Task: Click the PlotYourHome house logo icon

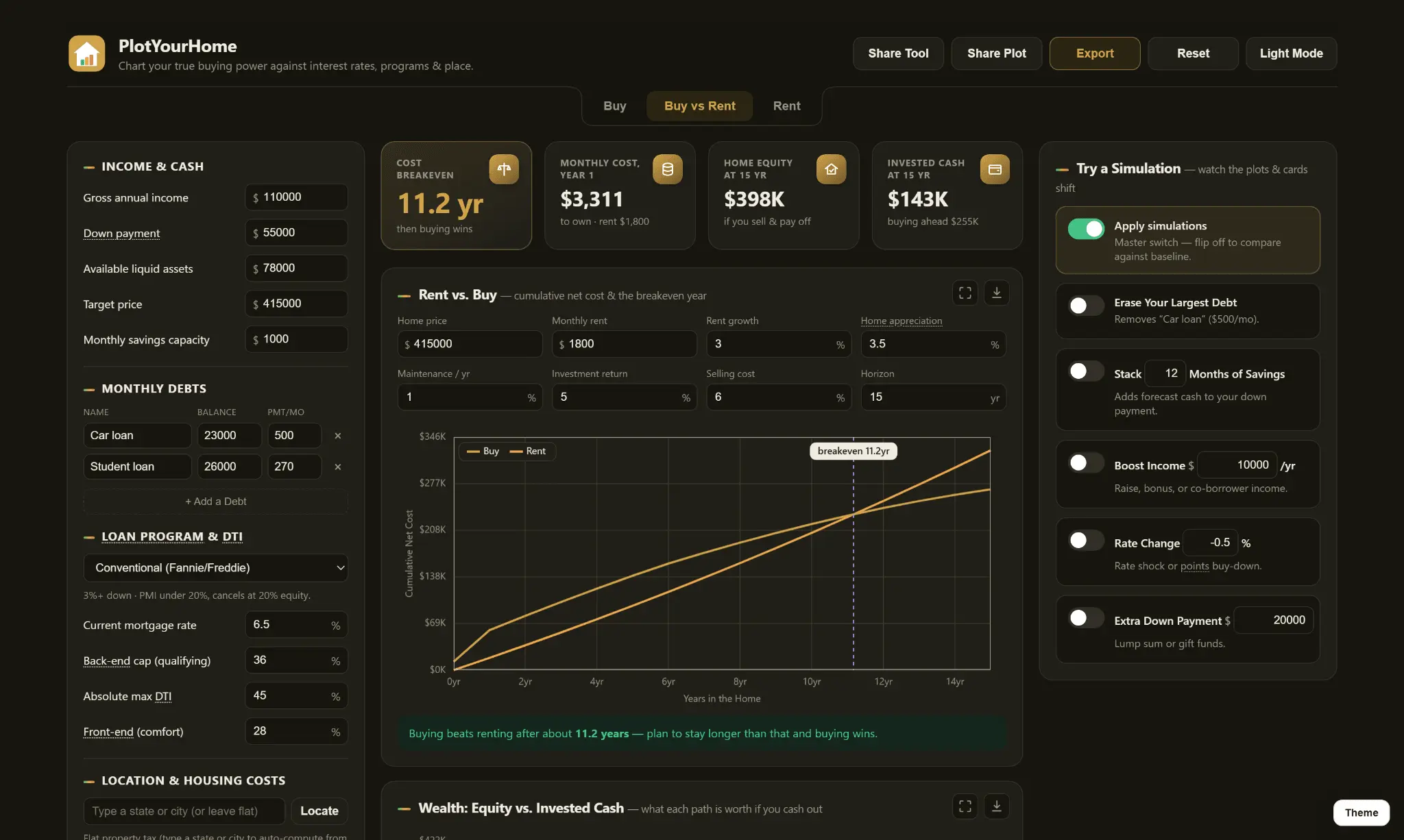Action: (x=86, y=53)
